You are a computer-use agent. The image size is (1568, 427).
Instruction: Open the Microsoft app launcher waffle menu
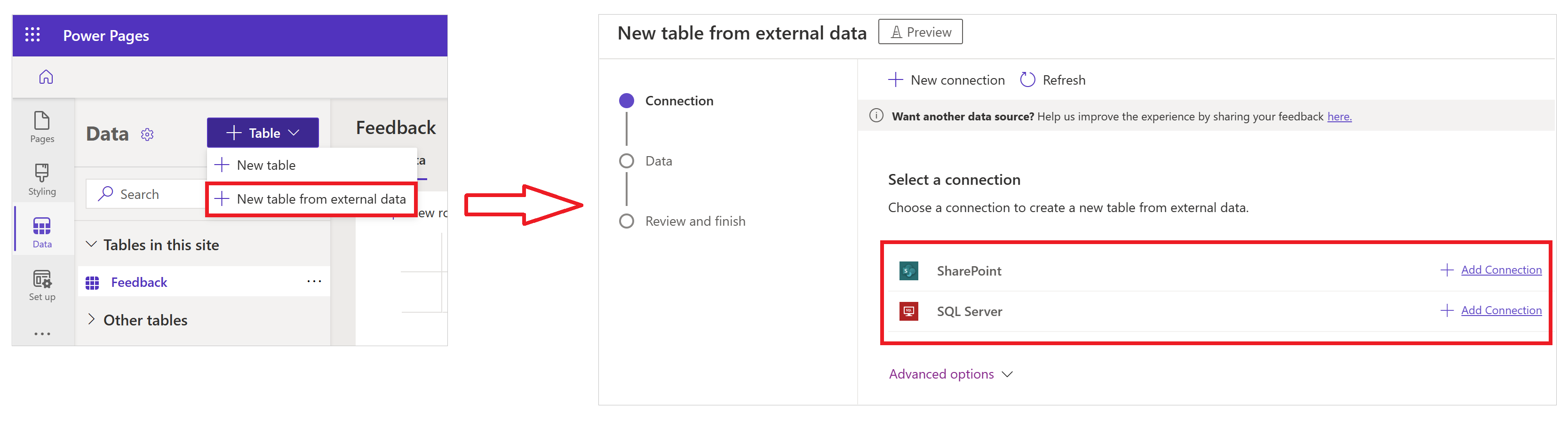coord(33,35)
